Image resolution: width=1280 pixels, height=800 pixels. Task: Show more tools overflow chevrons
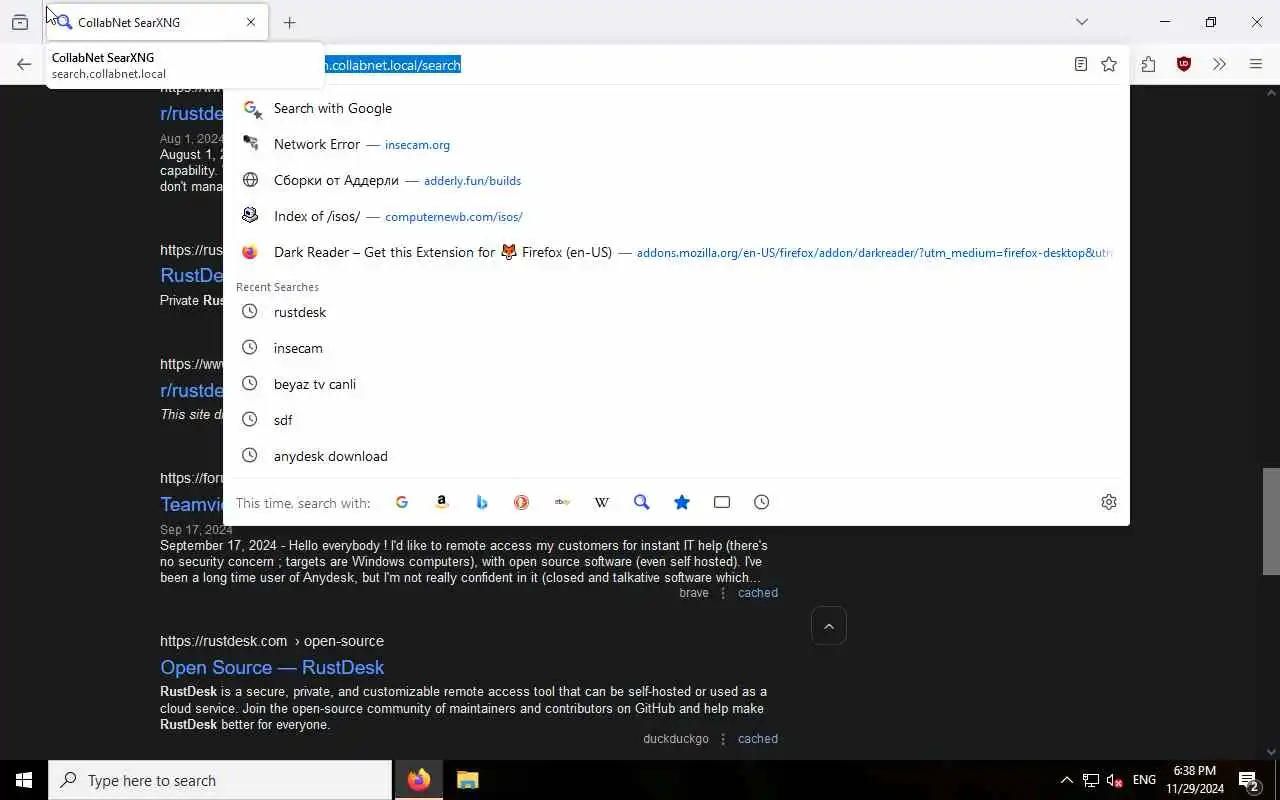pos(1219,64)
